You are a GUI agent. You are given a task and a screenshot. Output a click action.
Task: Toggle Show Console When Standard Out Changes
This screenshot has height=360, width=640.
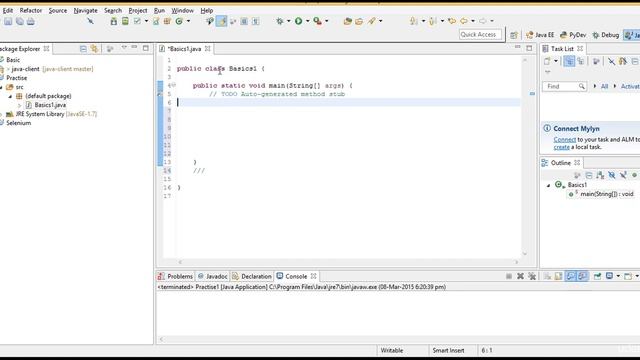(571, 276)
